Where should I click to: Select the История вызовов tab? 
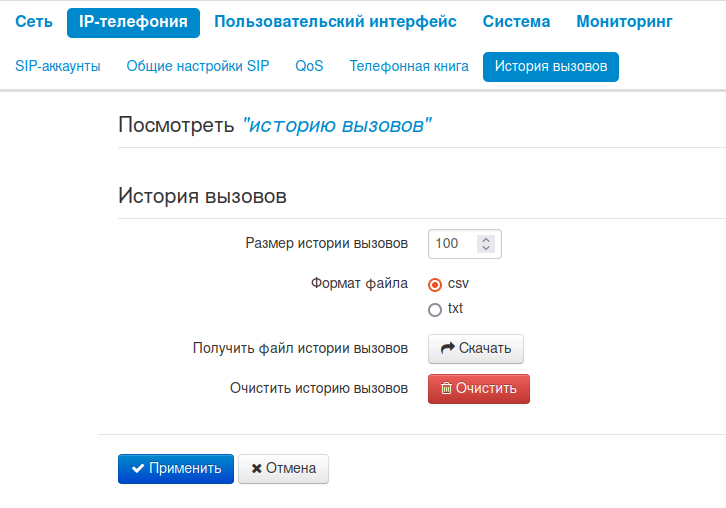[x=550, y=67]
